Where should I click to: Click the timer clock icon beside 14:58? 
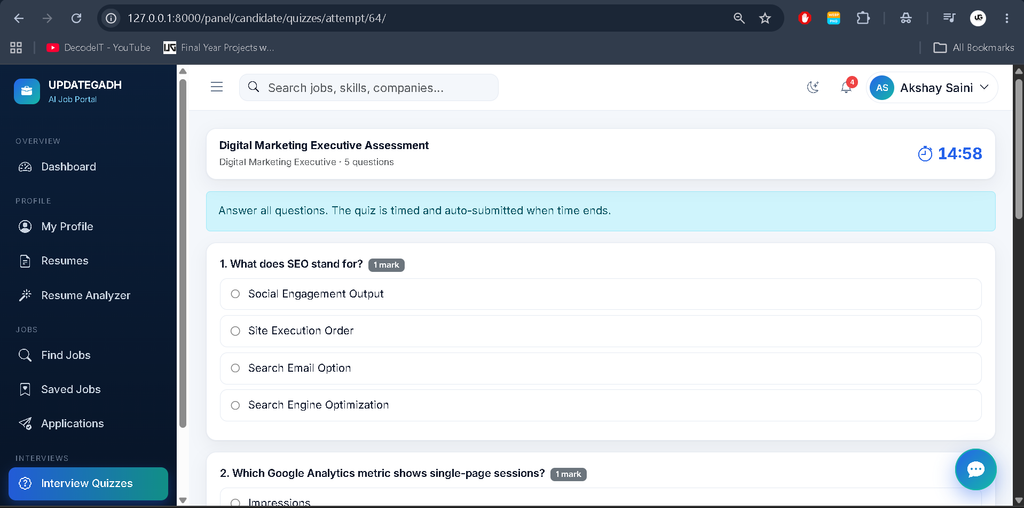[x=925, y=153]
